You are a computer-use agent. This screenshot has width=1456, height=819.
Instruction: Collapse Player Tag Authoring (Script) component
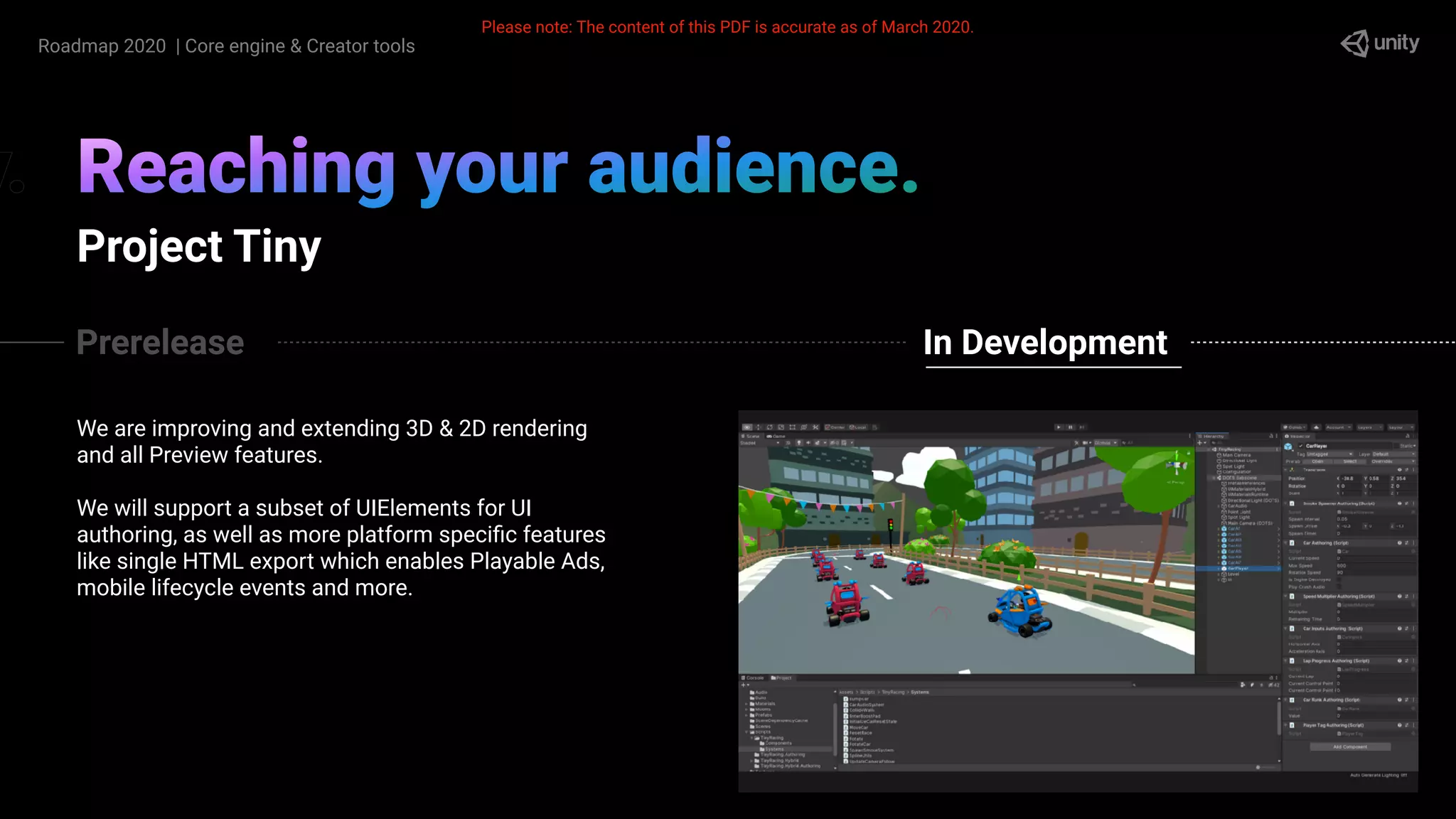point(1287,725)
